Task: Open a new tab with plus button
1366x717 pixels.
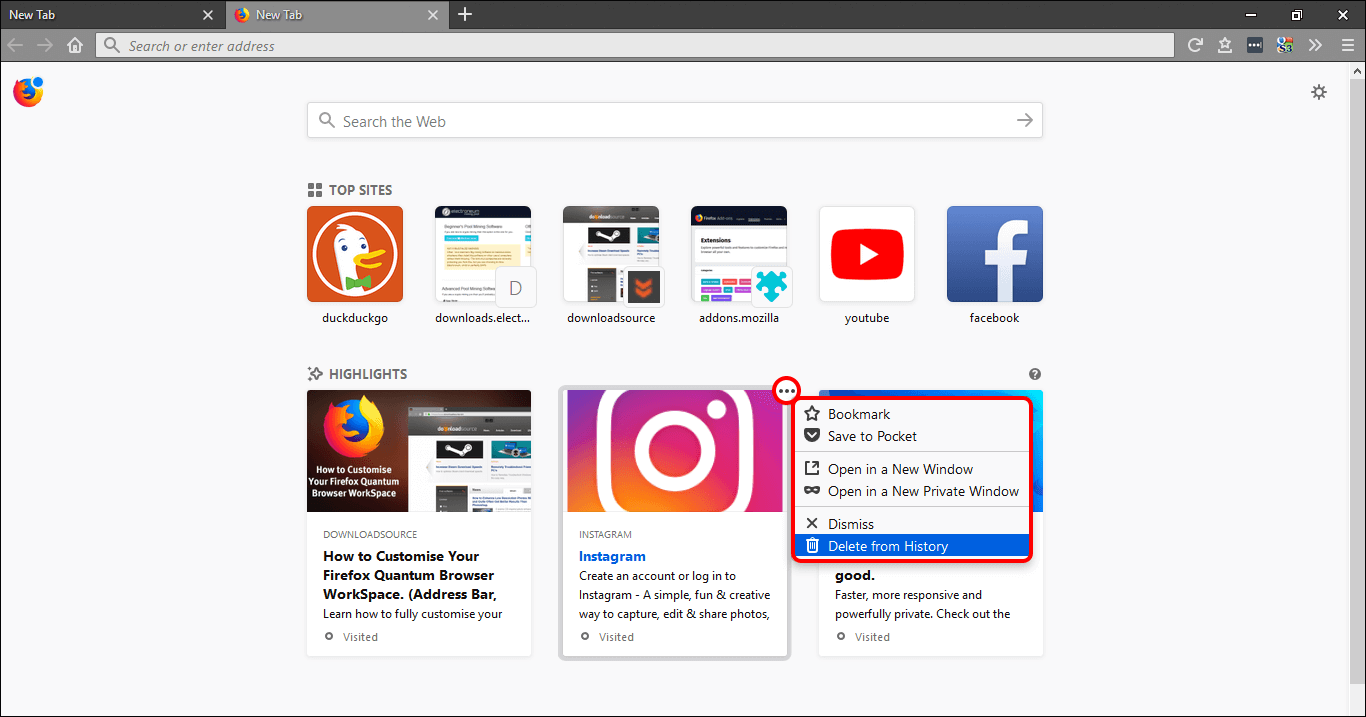Action: pyautogui.click(x=465, y=14)
